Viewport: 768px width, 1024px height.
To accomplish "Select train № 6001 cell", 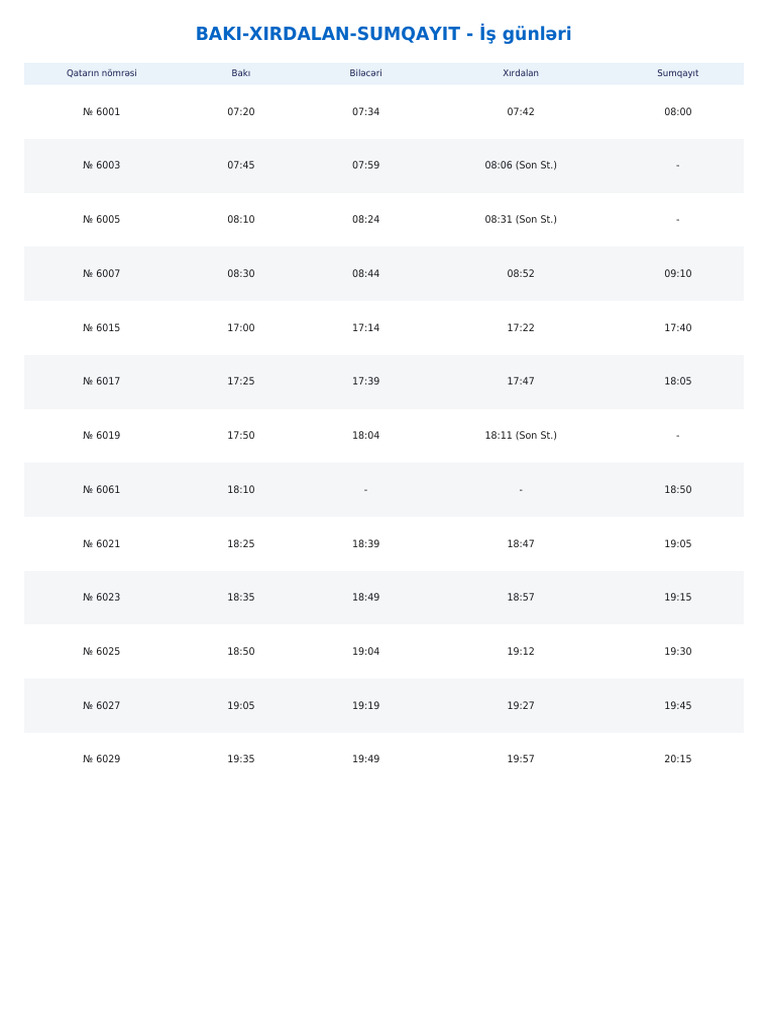I will 101,112.
